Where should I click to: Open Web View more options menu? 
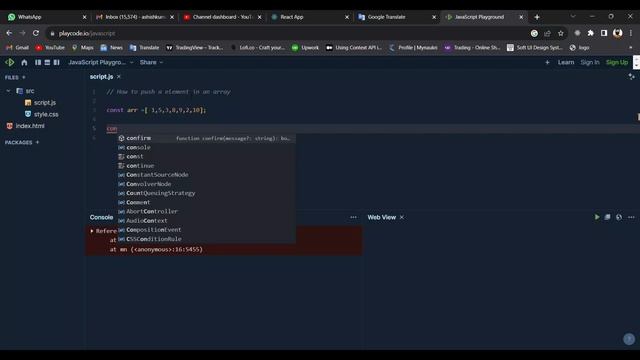point(631,217)
